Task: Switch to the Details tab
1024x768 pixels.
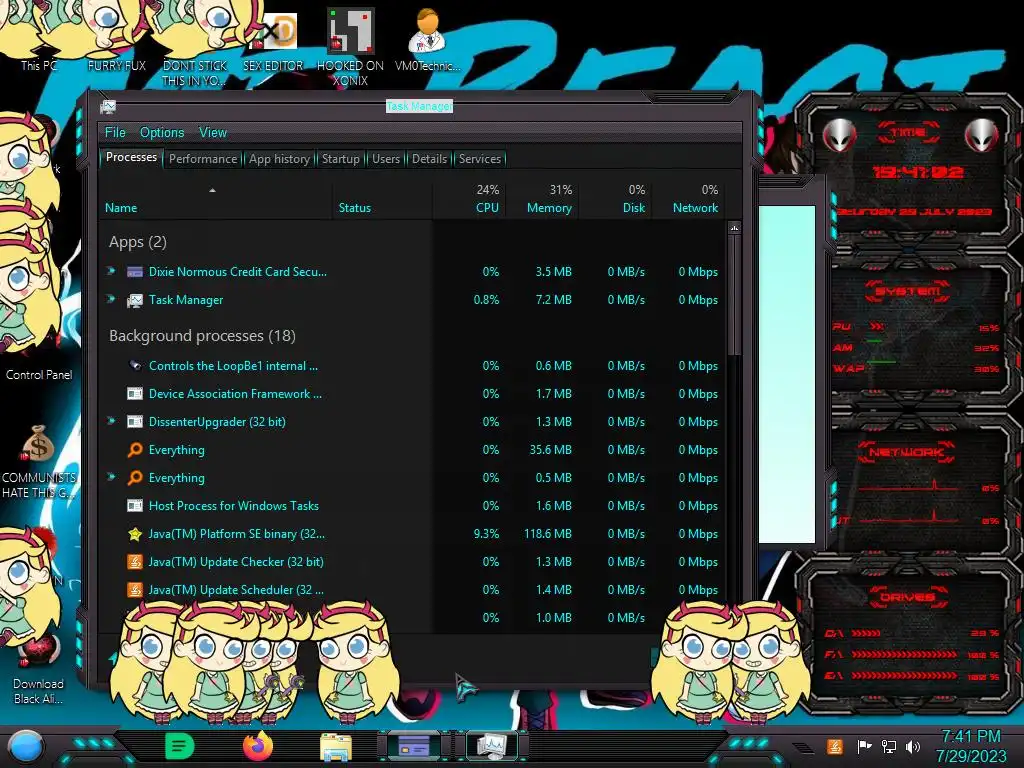Action: point(429,159)
